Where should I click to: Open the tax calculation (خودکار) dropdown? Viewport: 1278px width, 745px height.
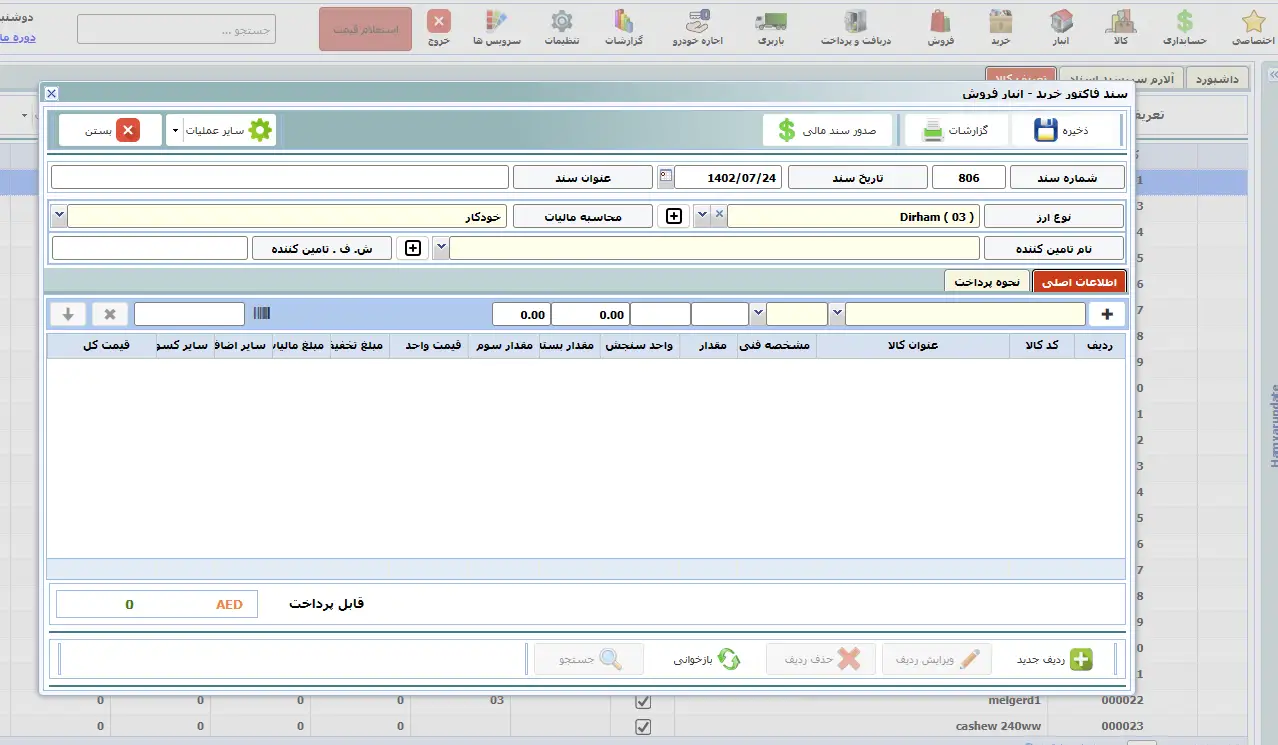(59, 216)
